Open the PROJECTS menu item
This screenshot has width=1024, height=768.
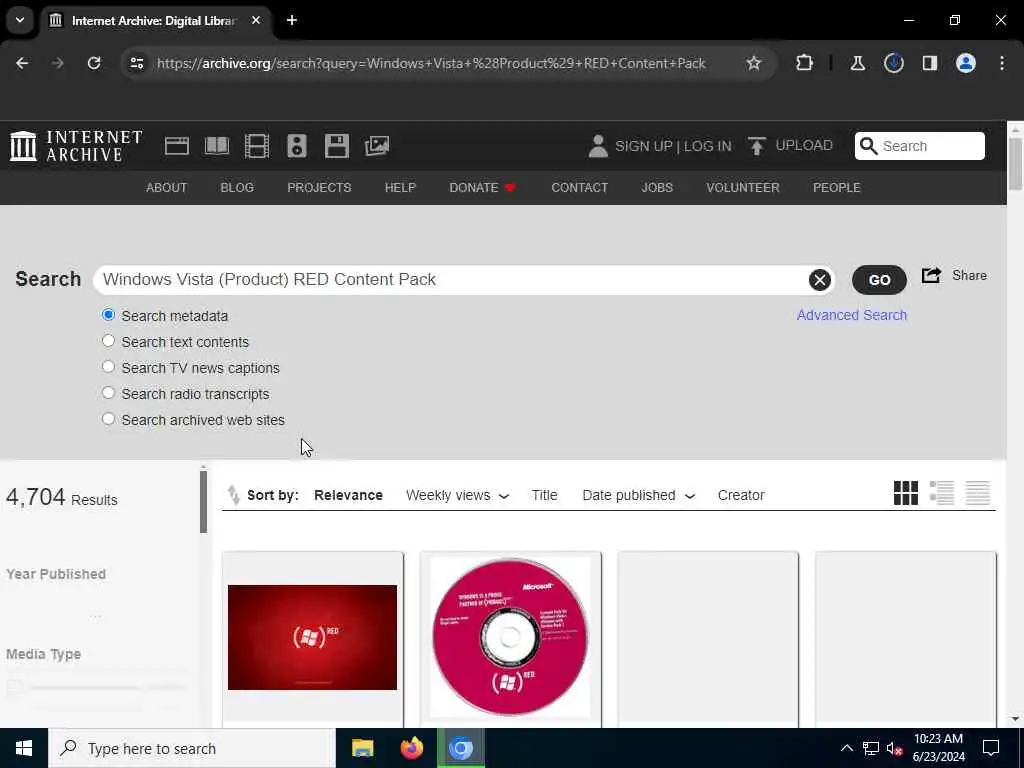319,187
